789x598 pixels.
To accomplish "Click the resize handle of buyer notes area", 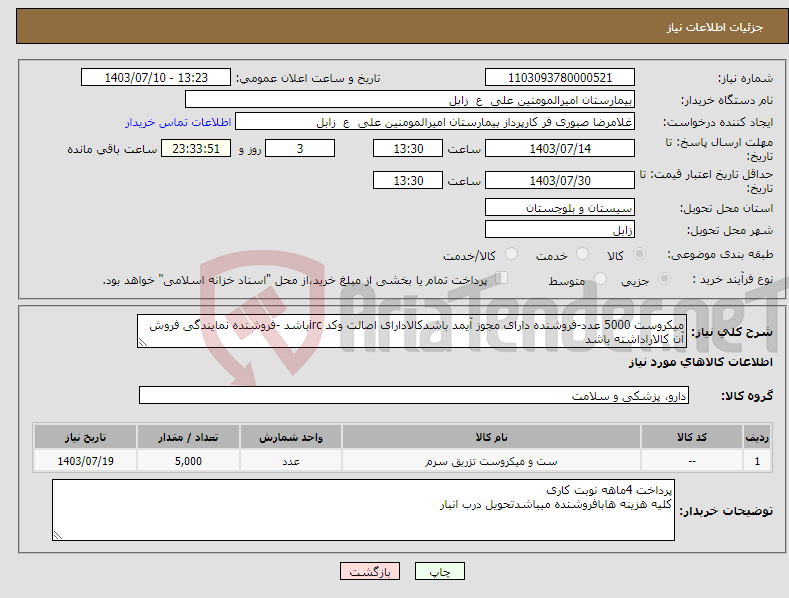I will coord(58,535).
